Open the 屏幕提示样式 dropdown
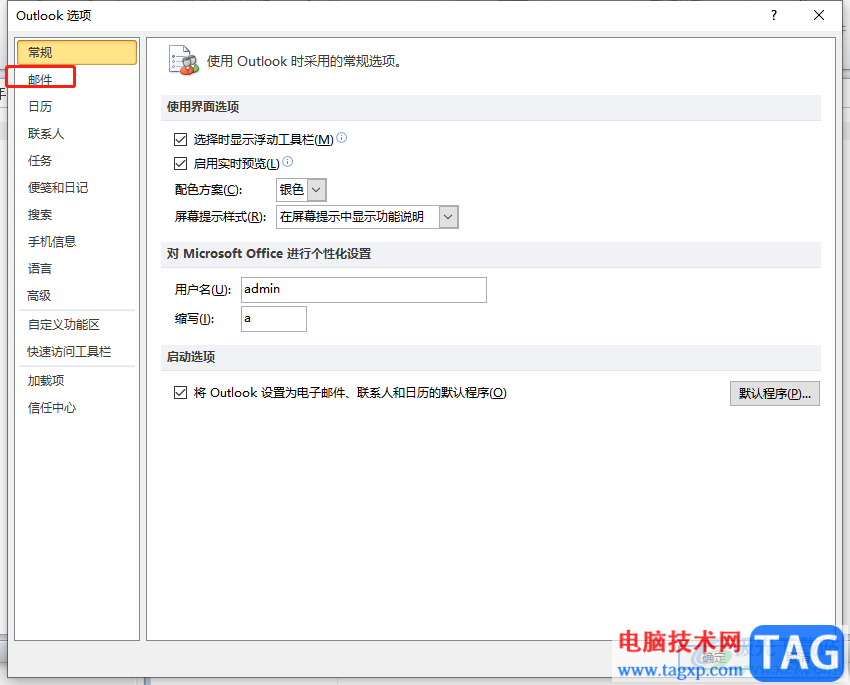Screen dimensions: 850x685 click(448, 217)
